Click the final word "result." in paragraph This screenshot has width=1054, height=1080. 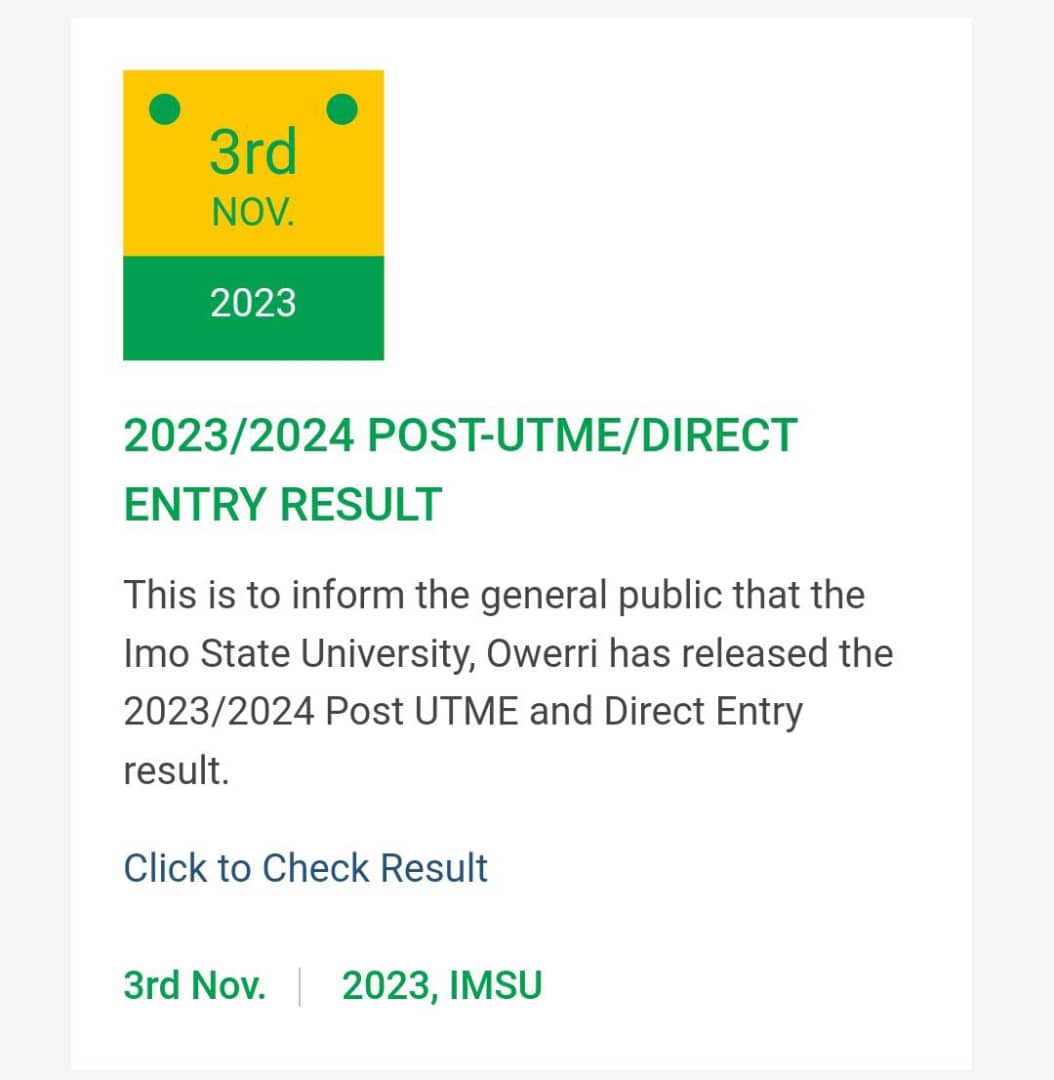click(x=176, y=770)
